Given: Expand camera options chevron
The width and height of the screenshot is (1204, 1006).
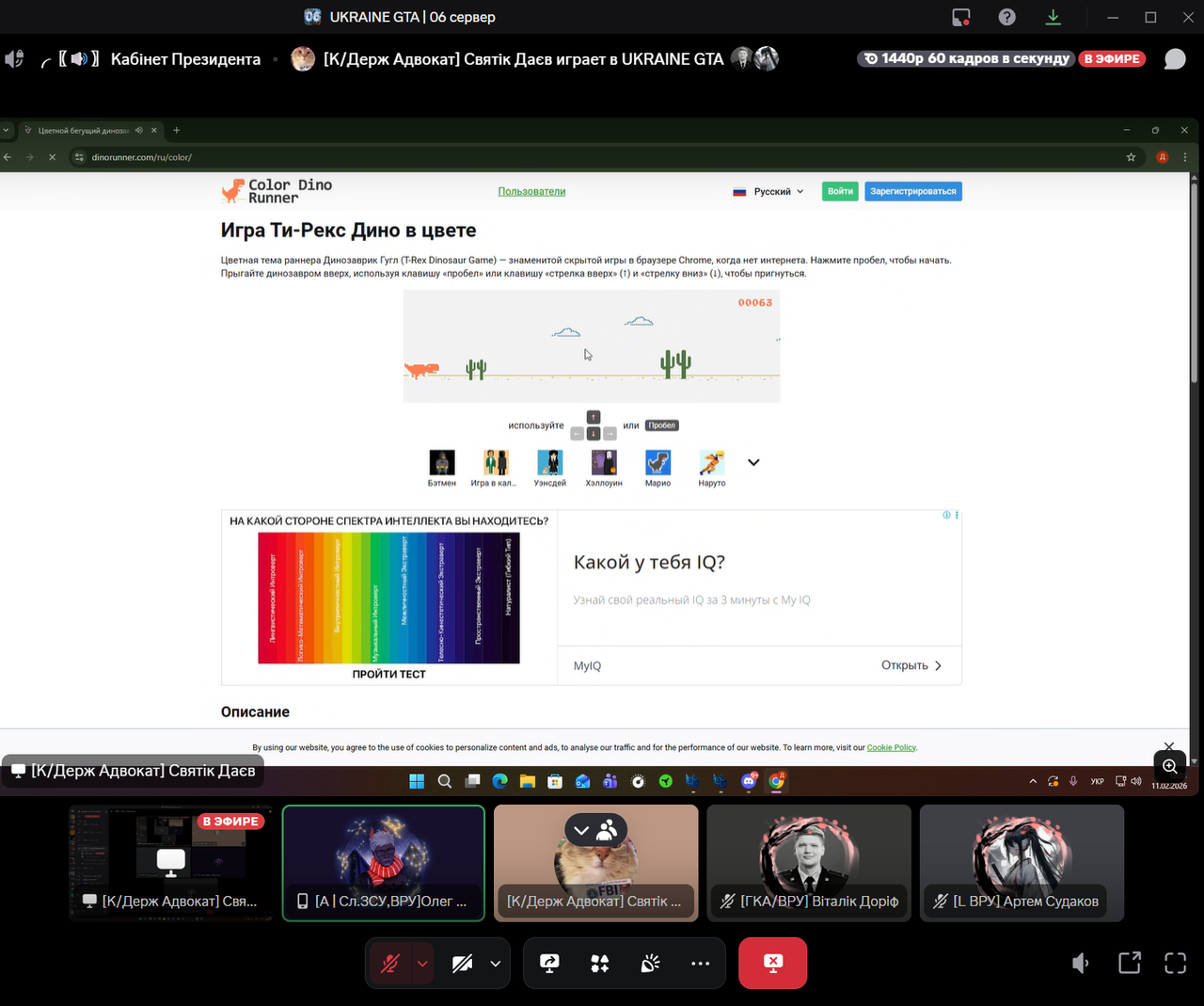Looking at the screenshot, I should coord(495,964).
